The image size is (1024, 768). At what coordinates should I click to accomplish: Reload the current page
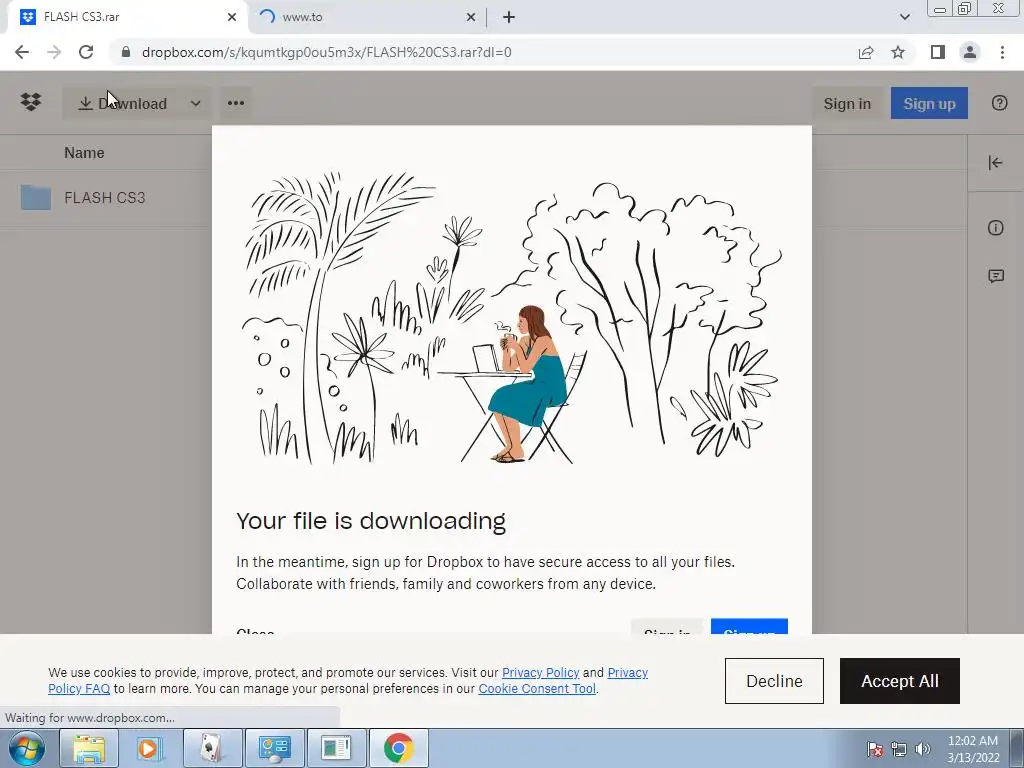86,52
